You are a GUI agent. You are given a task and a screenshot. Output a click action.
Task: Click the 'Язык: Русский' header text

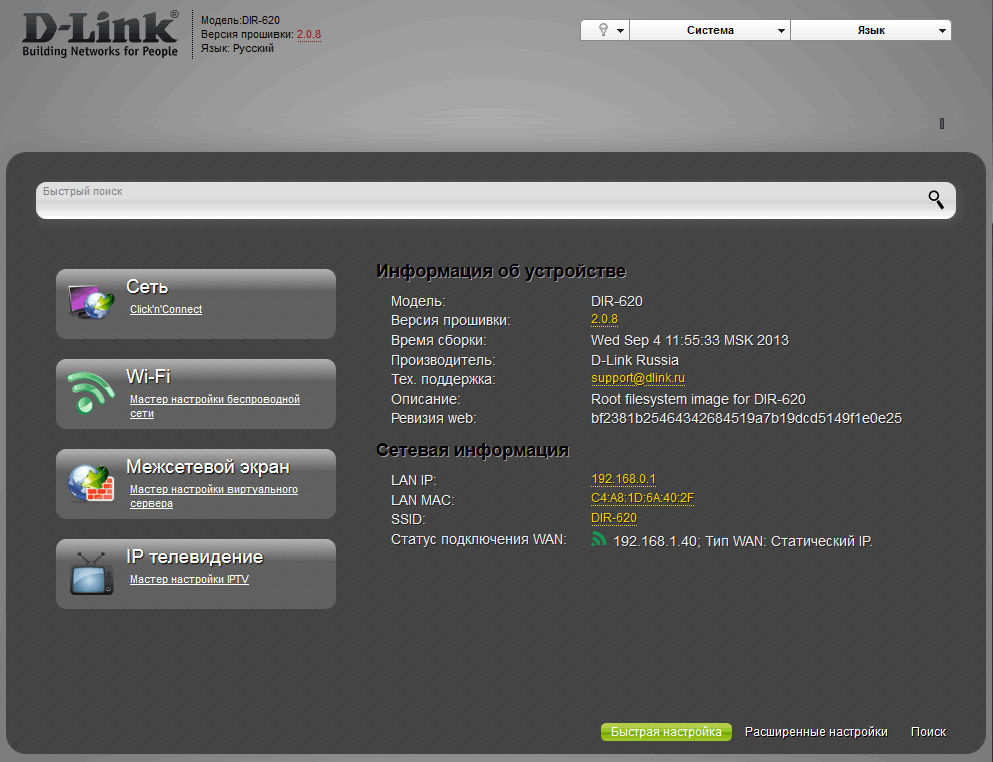point(237,48)
